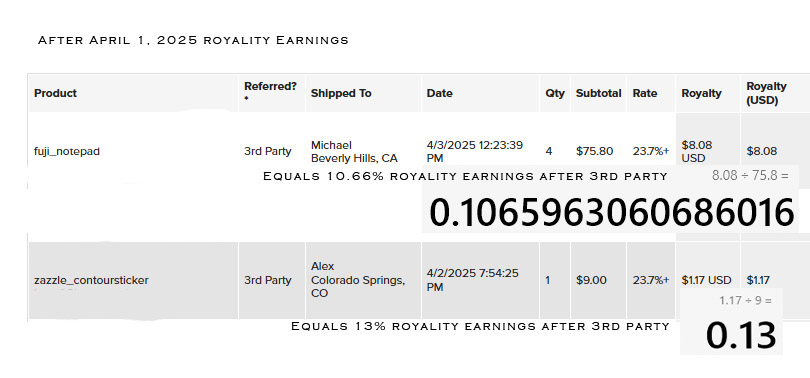
Task: Click the $1.17 USD royalty cell
Action: [706, 280]
